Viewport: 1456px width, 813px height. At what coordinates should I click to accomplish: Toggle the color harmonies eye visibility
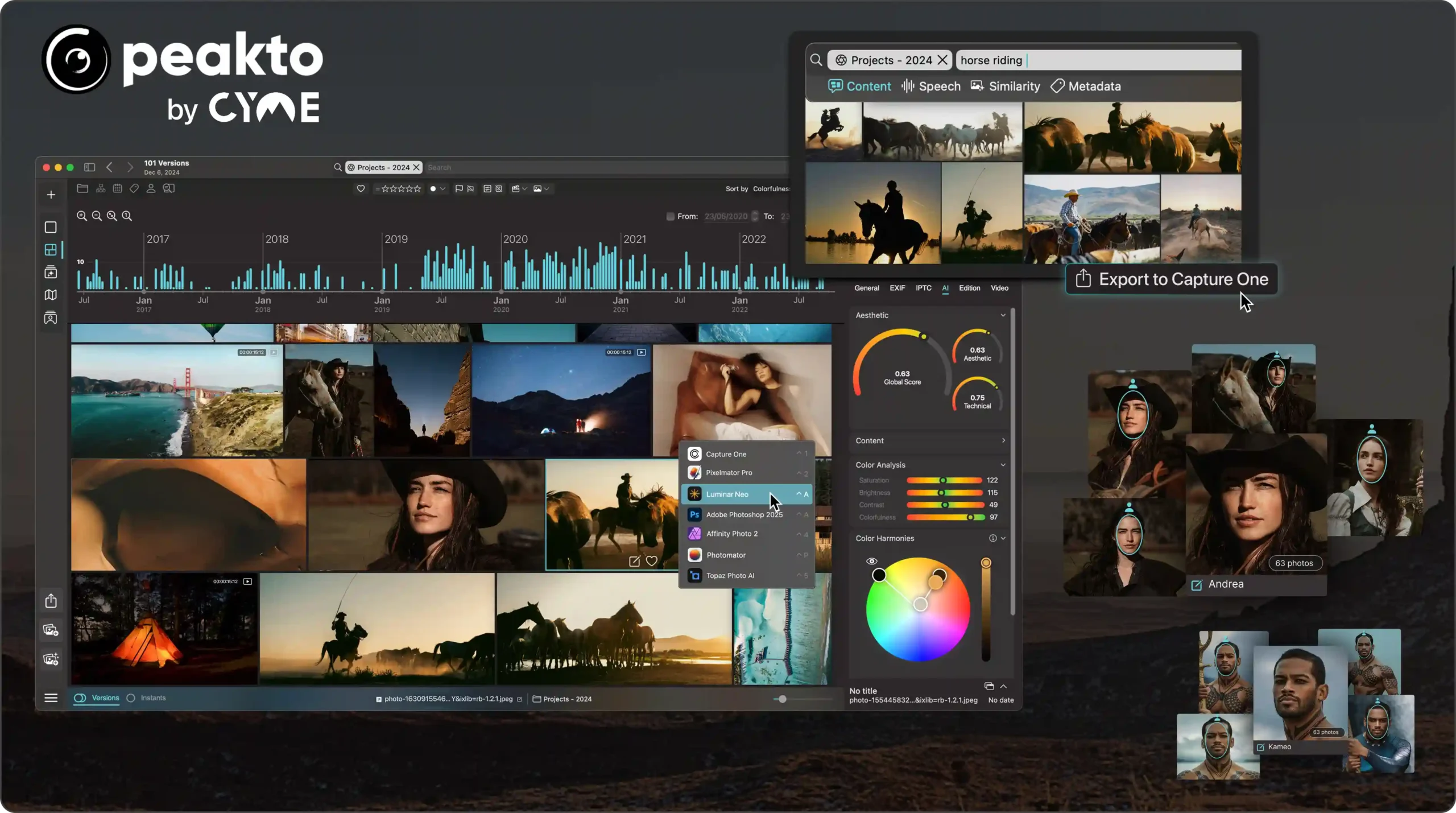(x=871, y=562)
